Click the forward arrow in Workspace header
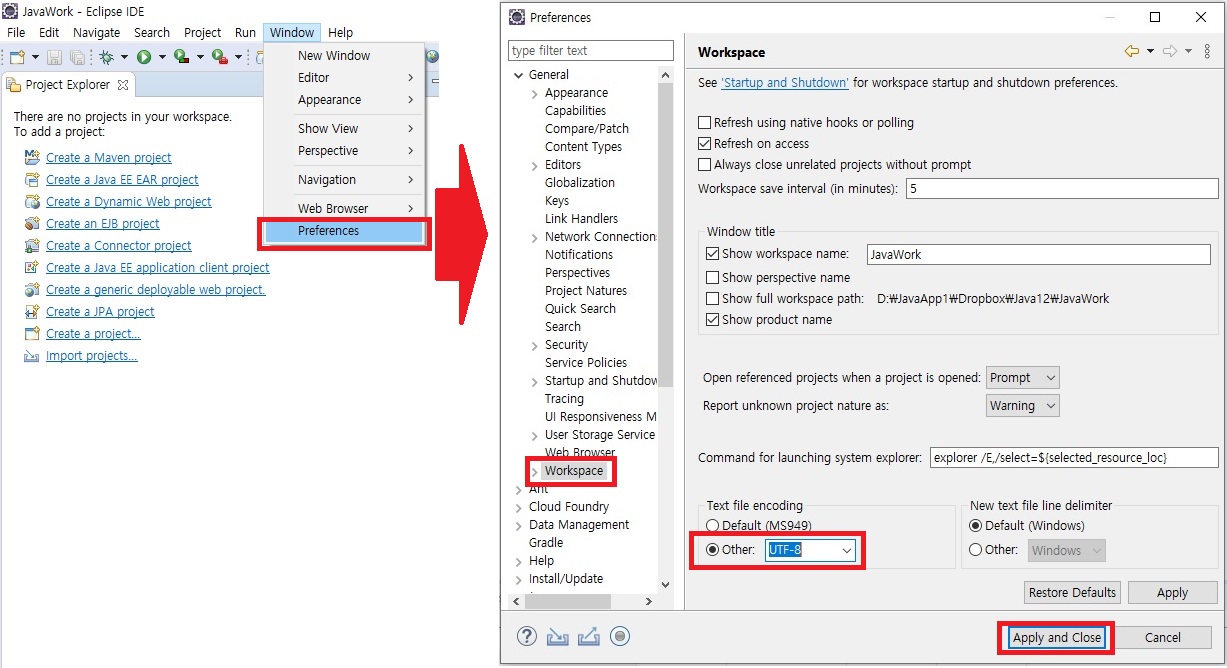 (x=1170, y=51)
